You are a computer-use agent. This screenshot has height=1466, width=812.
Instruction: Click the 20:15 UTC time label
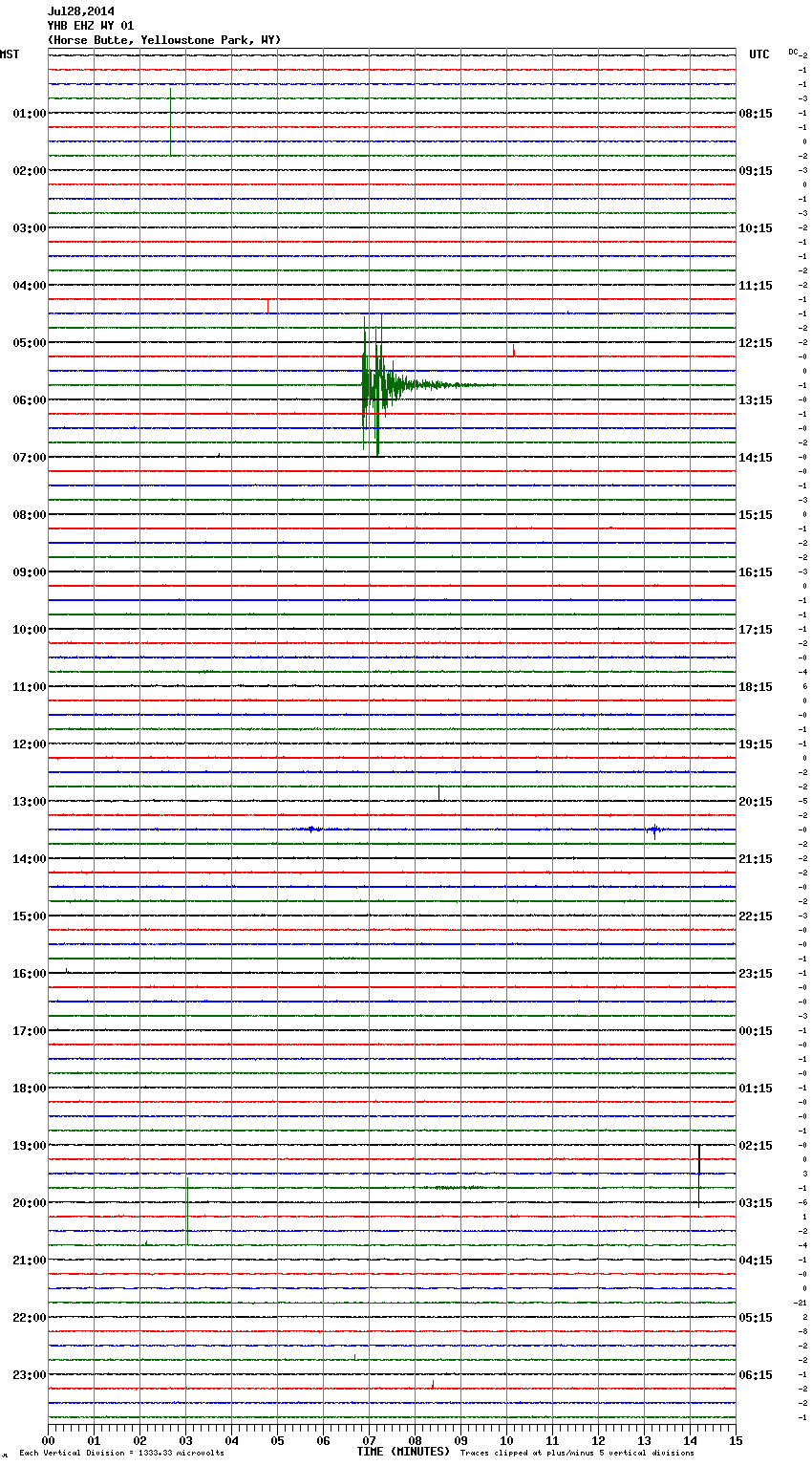[x=756, y=802]
